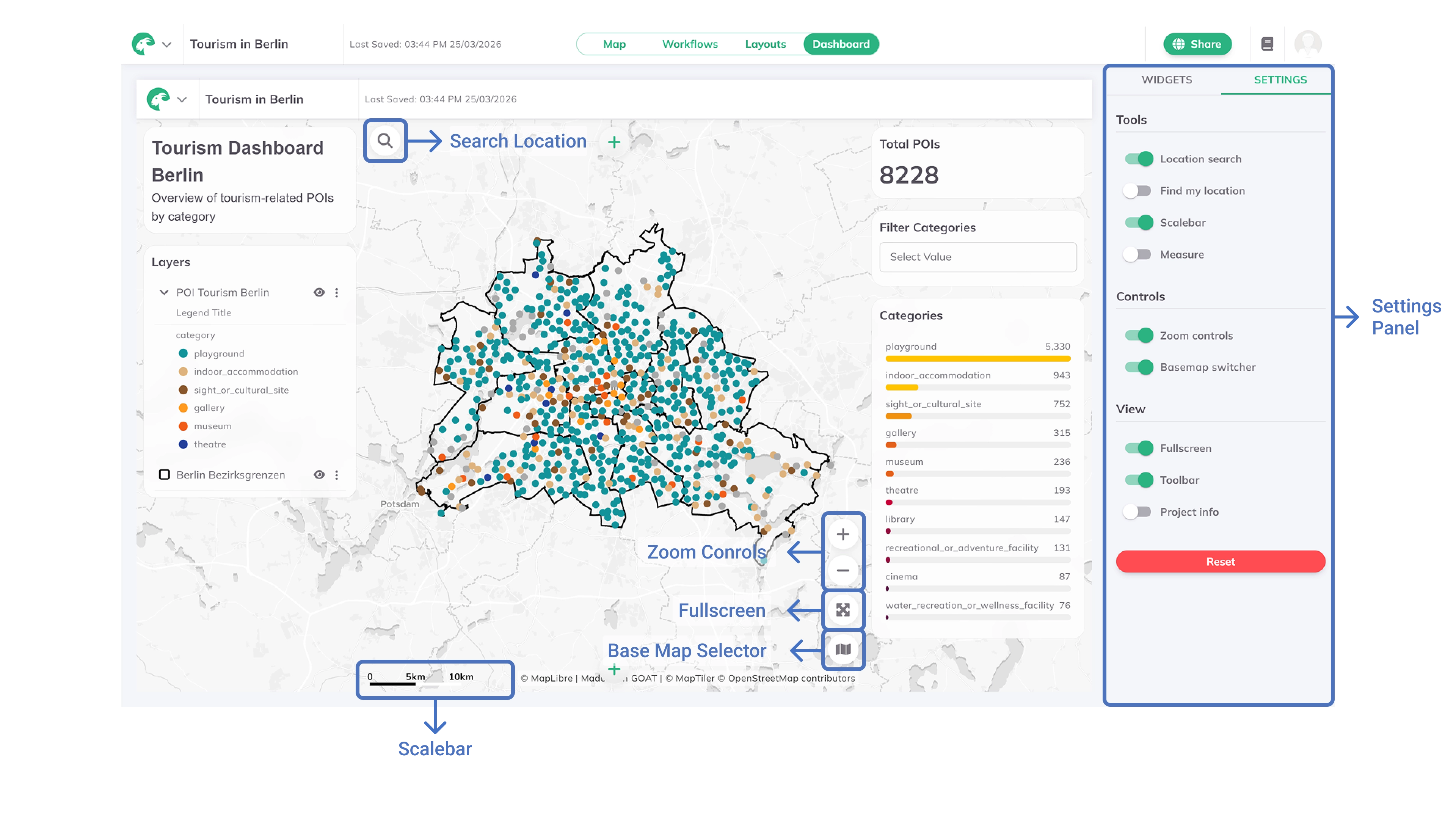Open POI Tourism Berlin layer options menu
Viewport: 1456px width, 819px height.
point(337,292)
